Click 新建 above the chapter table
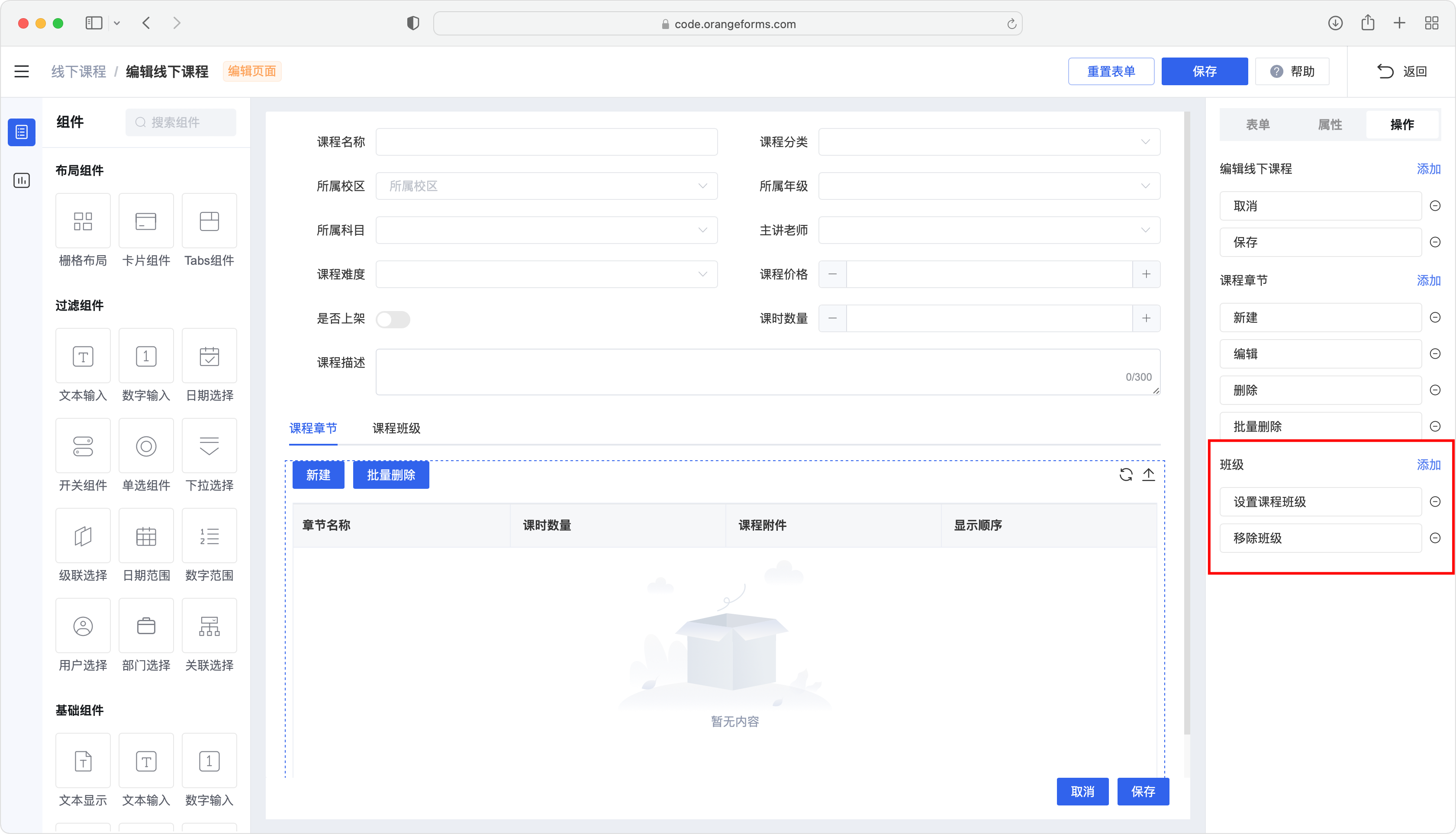 tap(318, 475)
